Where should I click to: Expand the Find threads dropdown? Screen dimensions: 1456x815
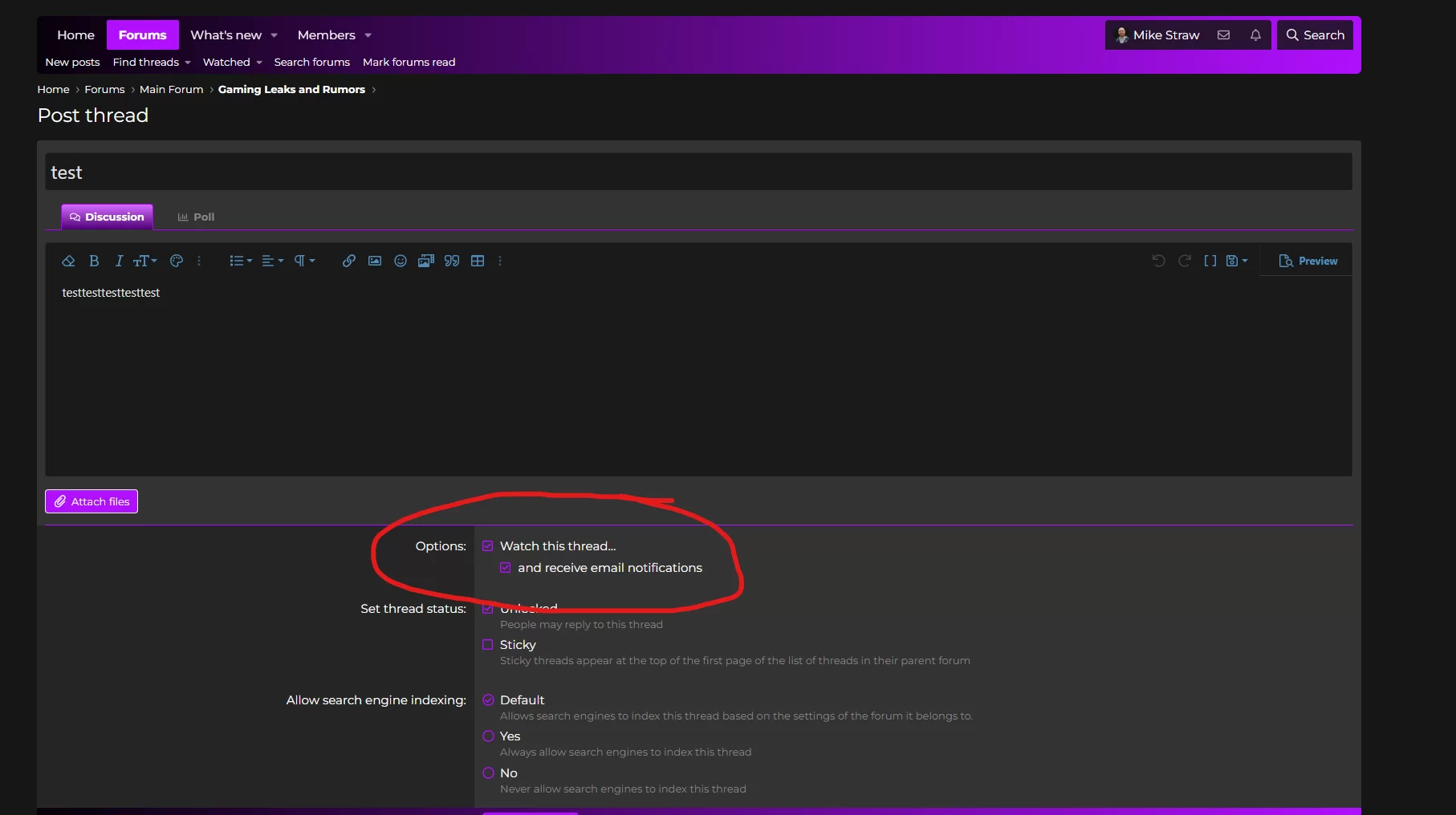(152, 63)
